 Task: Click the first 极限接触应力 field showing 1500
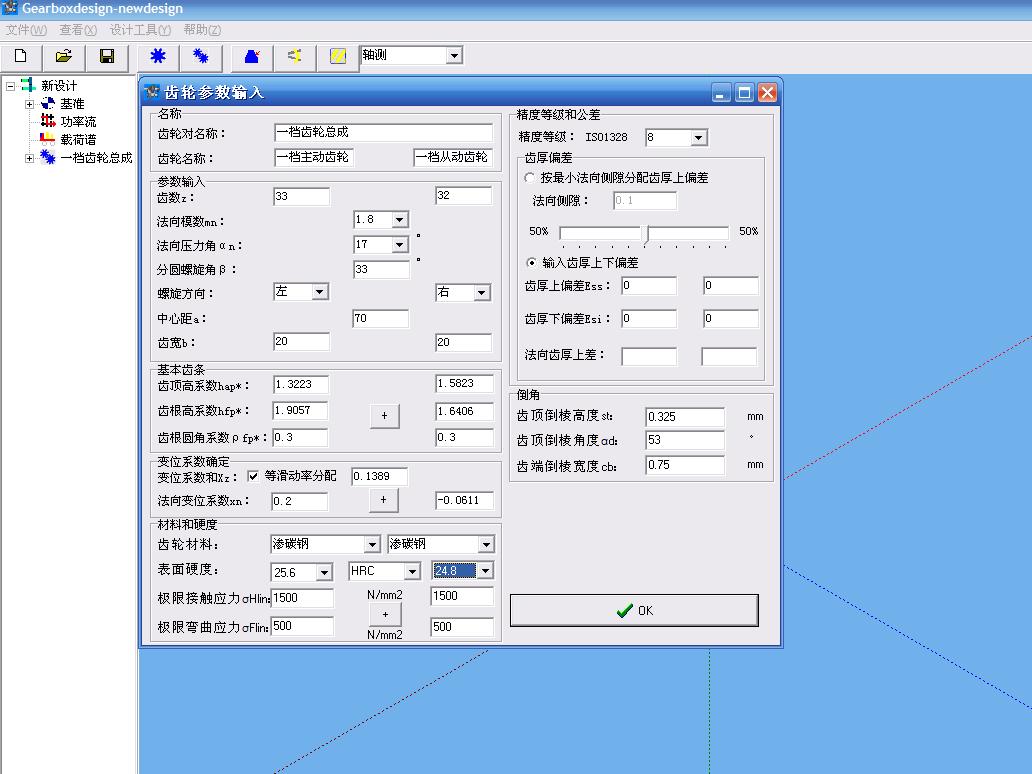302,598
